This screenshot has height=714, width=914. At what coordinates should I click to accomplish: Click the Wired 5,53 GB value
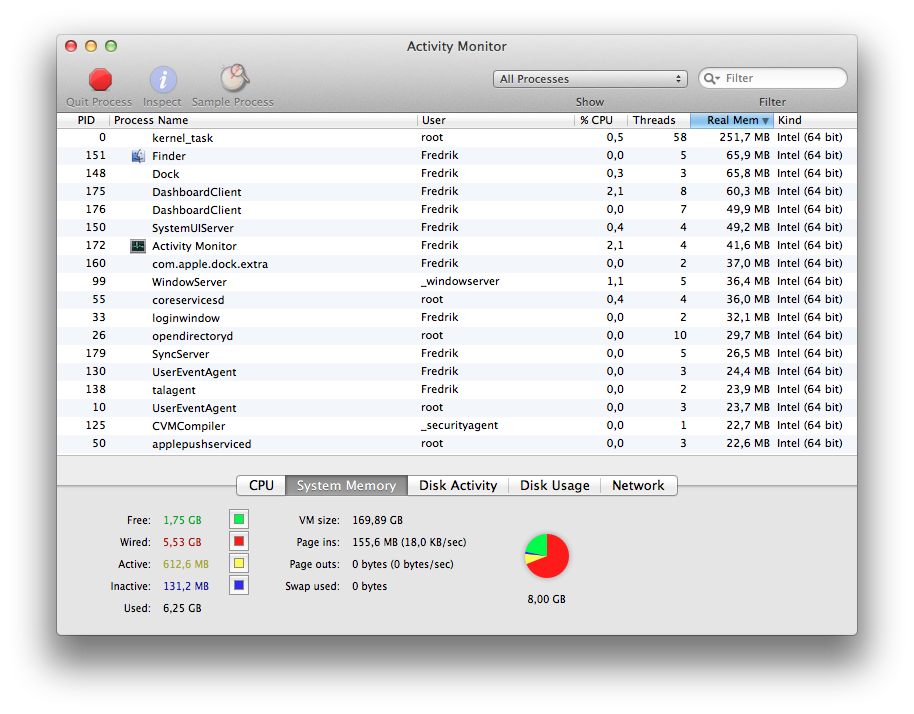tap(182, 542)
